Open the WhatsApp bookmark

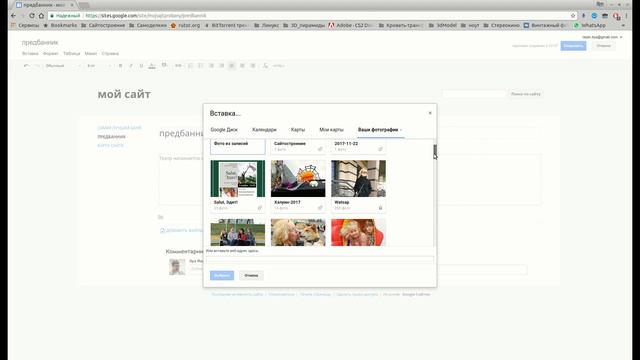click(x=589, y=25)
